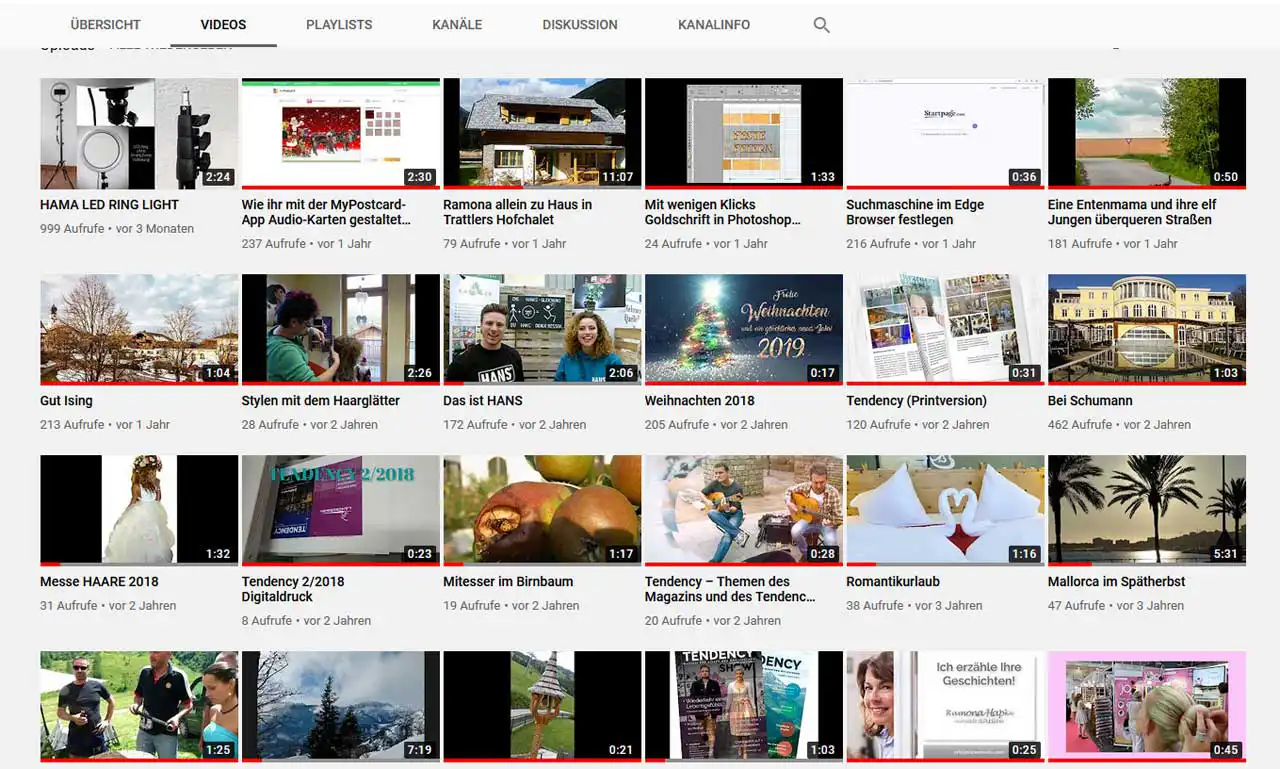Click title Suchmaschine im Edge Browser festlegen
The width and height of the screenshot is (1280, 769).
click(915, 212)
